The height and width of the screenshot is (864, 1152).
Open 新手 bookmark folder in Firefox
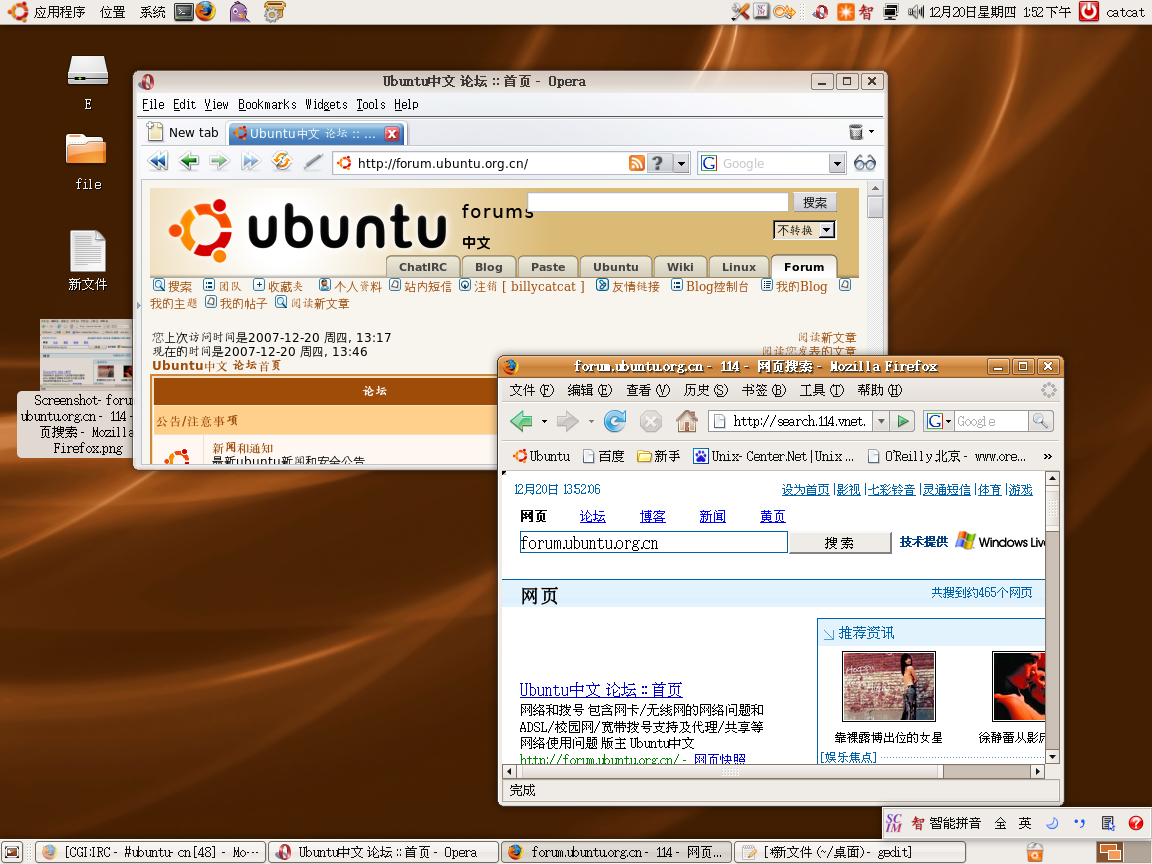[x=658, y=456]
